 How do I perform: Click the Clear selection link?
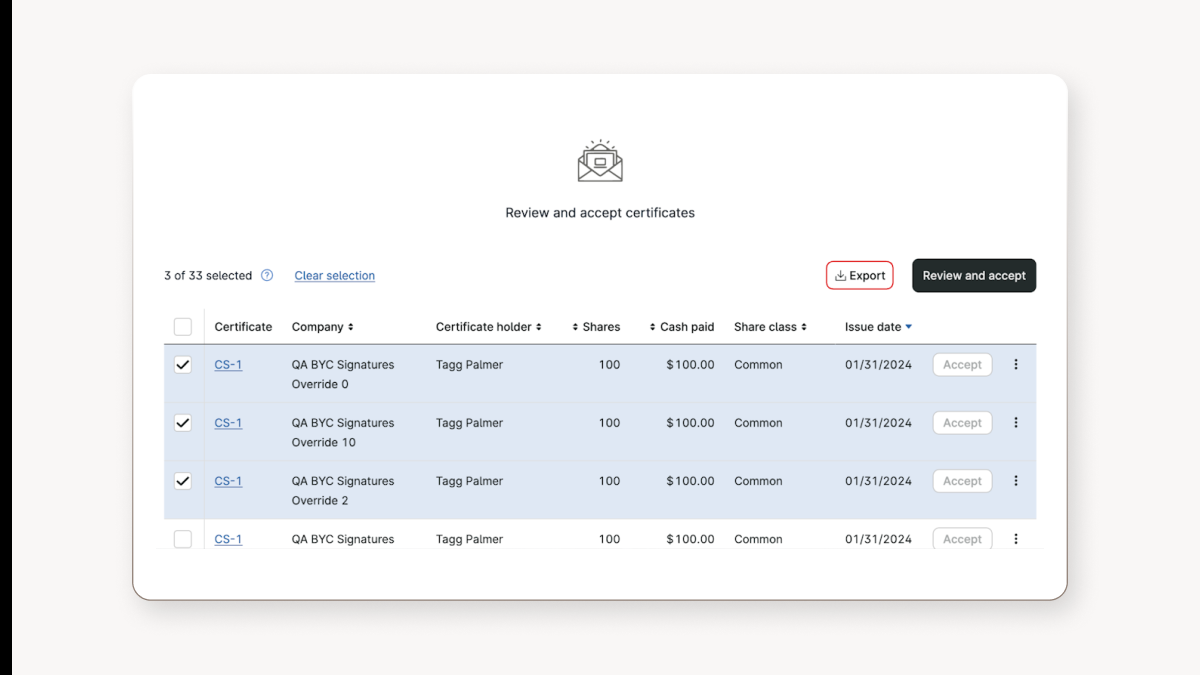point(334,275)
